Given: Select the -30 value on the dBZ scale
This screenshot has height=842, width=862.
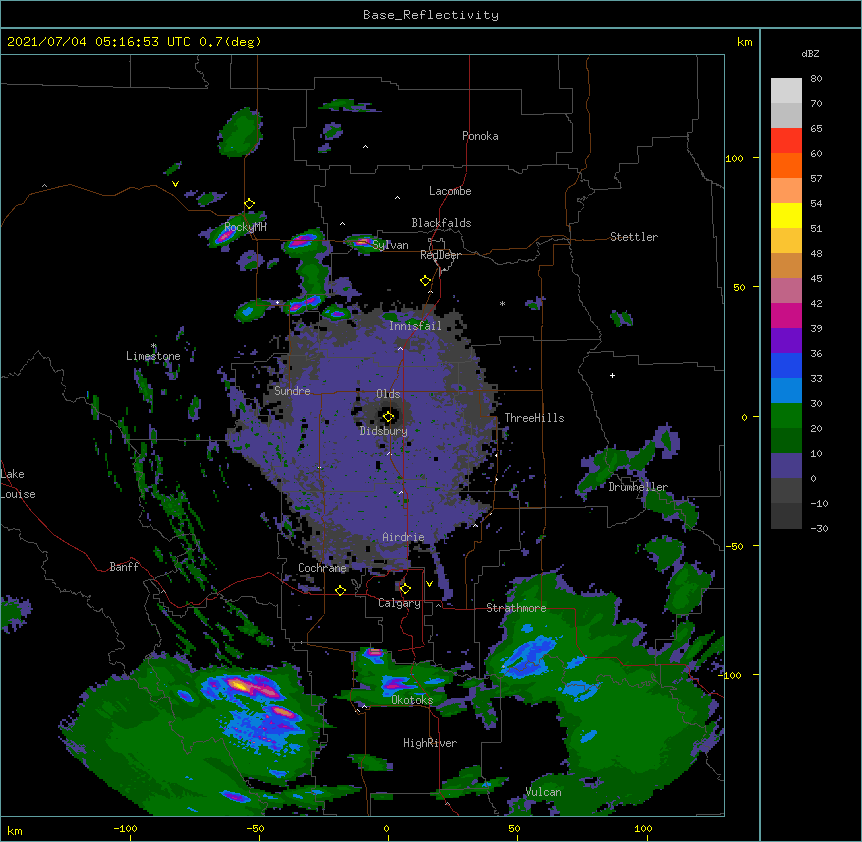Looking at the screenshot, I should (819, 528).
